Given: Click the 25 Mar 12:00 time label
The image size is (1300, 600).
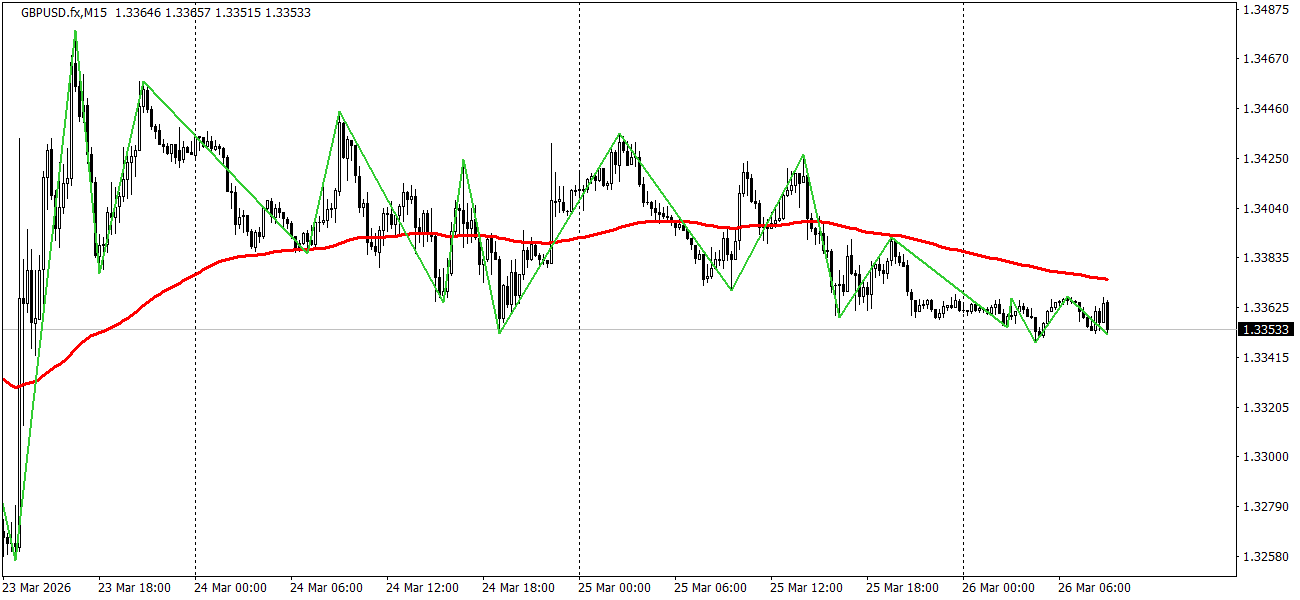Looking at the screenshot, I should click(806, 588).
